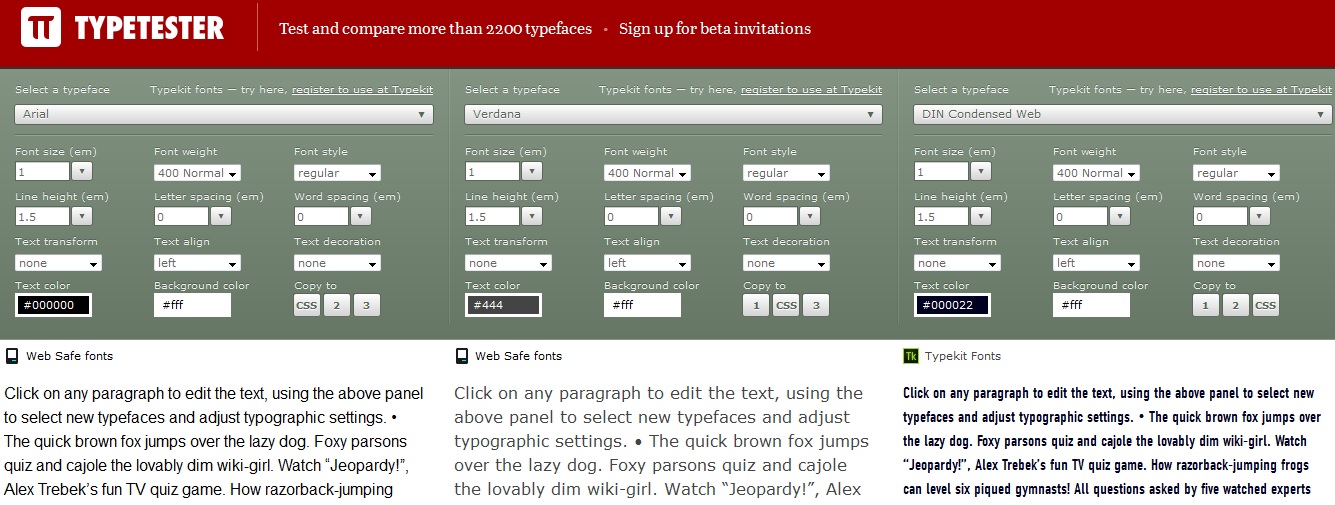Viewport: 1335px width, 505px height.
Task: Open word spacing arrow in DIN Condensed column
Action: click(1260, 216)
